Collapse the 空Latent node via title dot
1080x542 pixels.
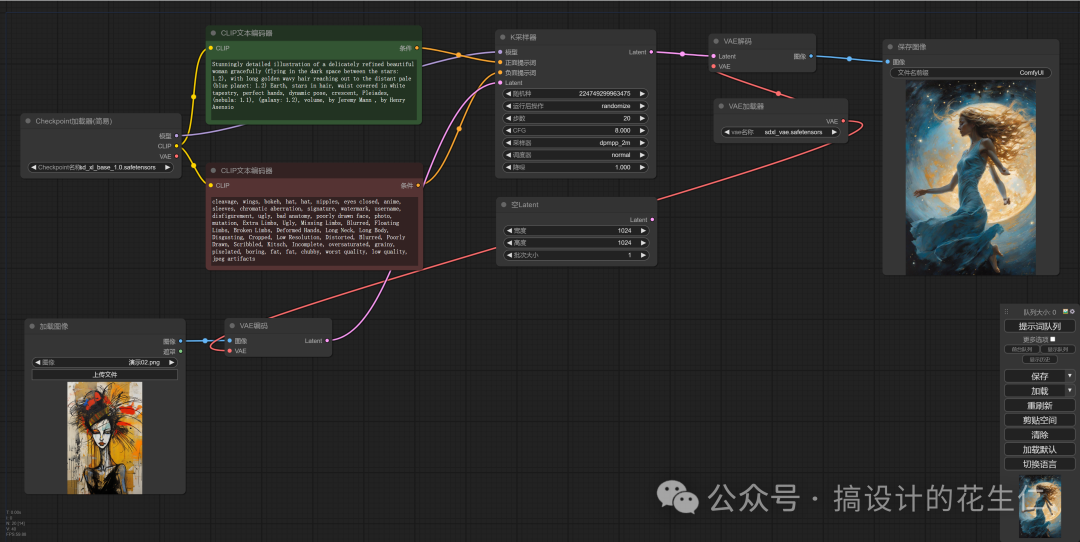coord(503,205)
